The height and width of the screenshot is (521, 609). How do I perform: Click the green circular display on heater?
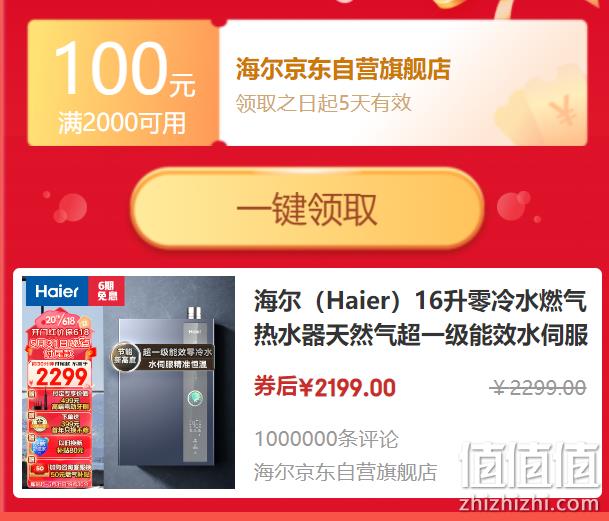(x=195, y=397)
